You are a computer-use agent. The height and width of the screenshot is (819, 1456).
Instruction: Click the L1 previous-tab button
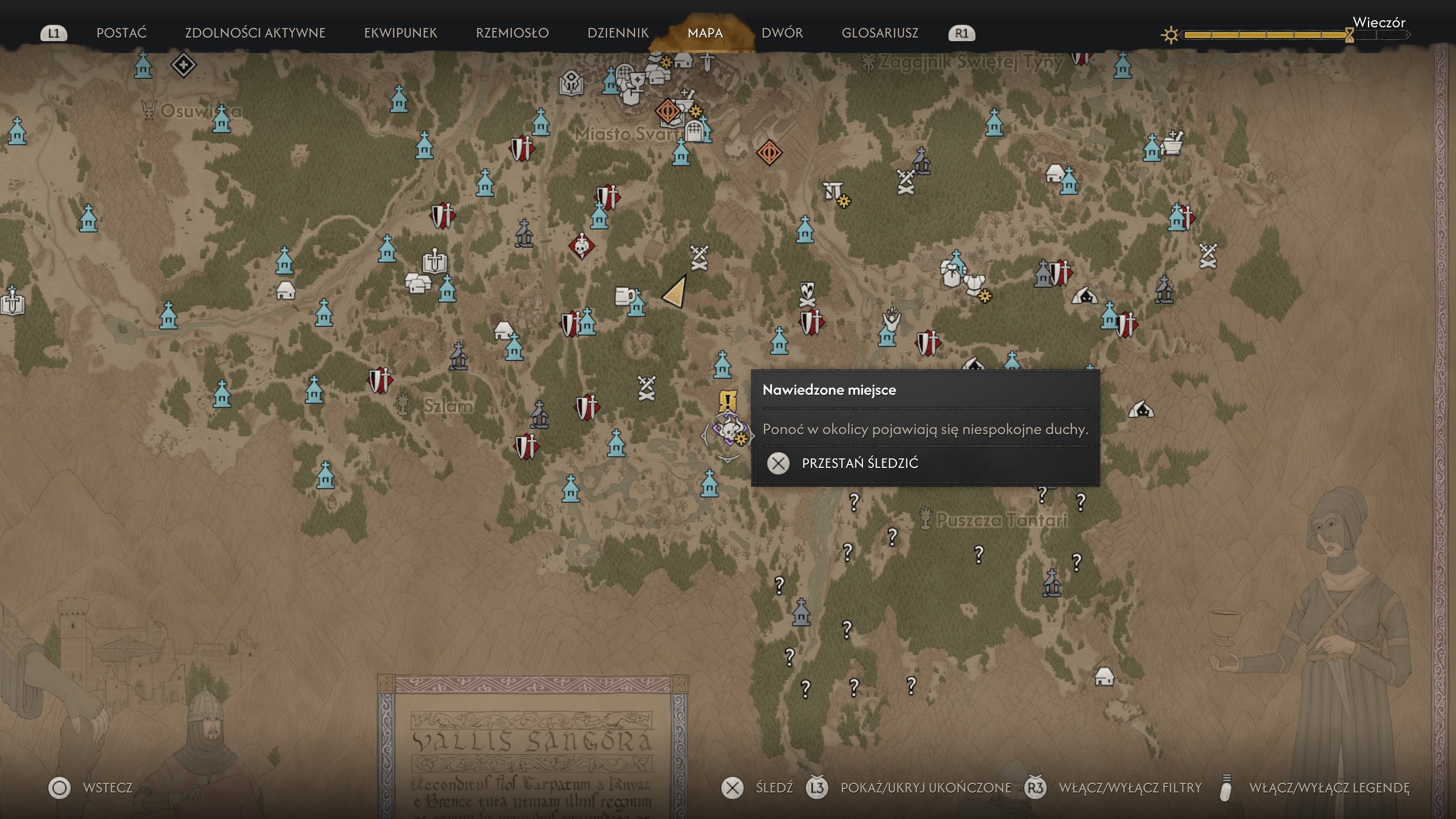[x=54, y=33]
